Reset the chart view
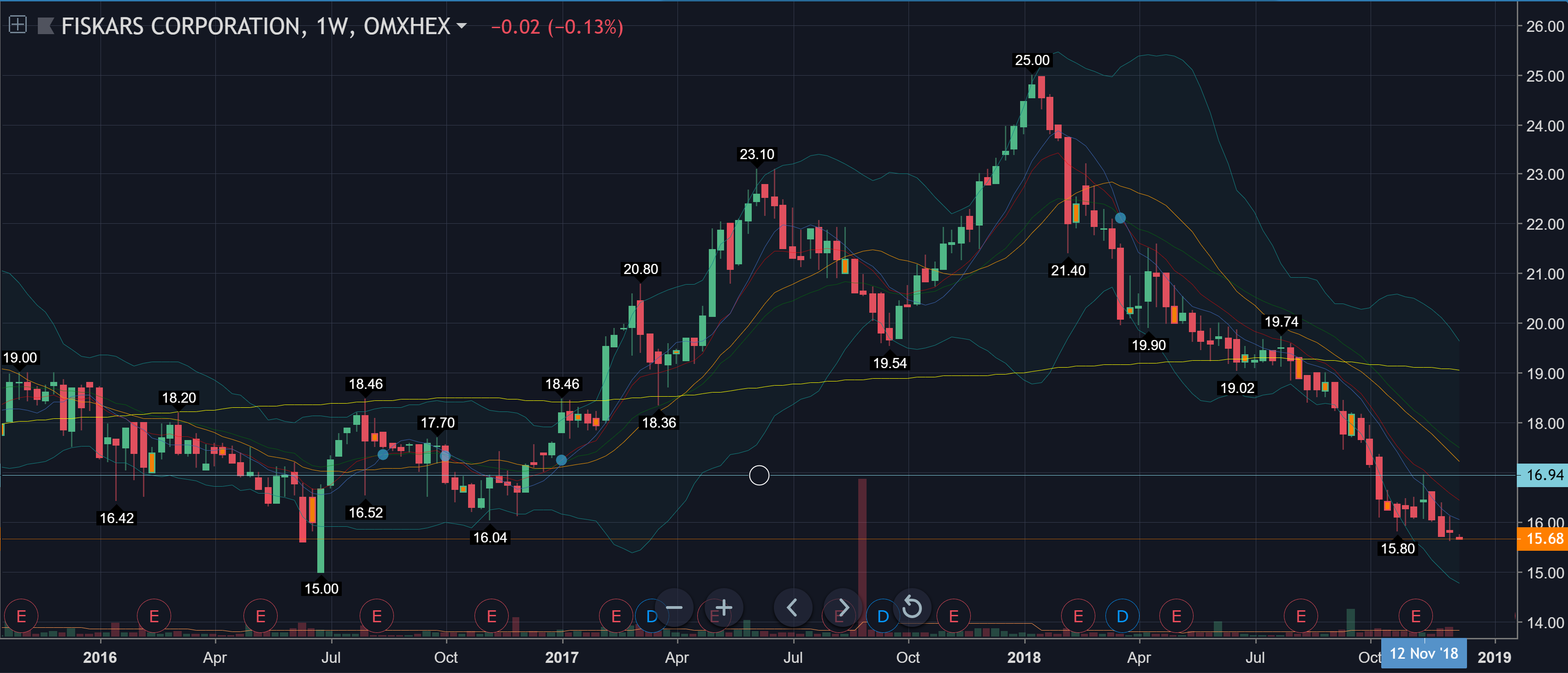 coord(911,607)
